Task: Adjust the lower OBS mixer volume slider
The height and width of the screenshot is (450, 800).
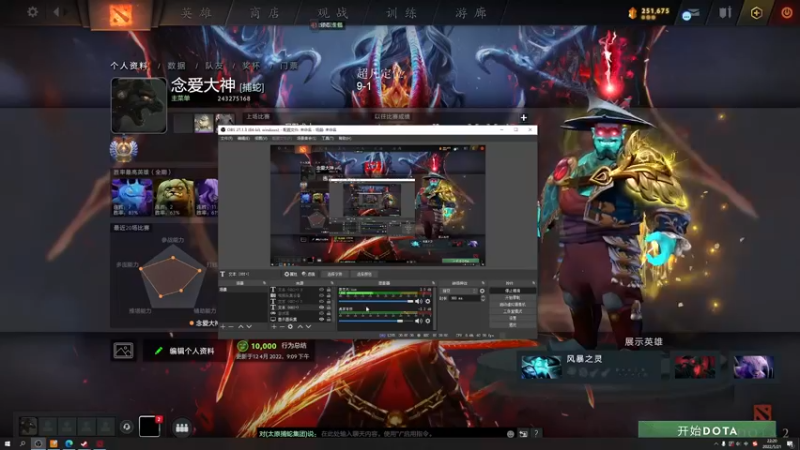Action: (376, 321)
